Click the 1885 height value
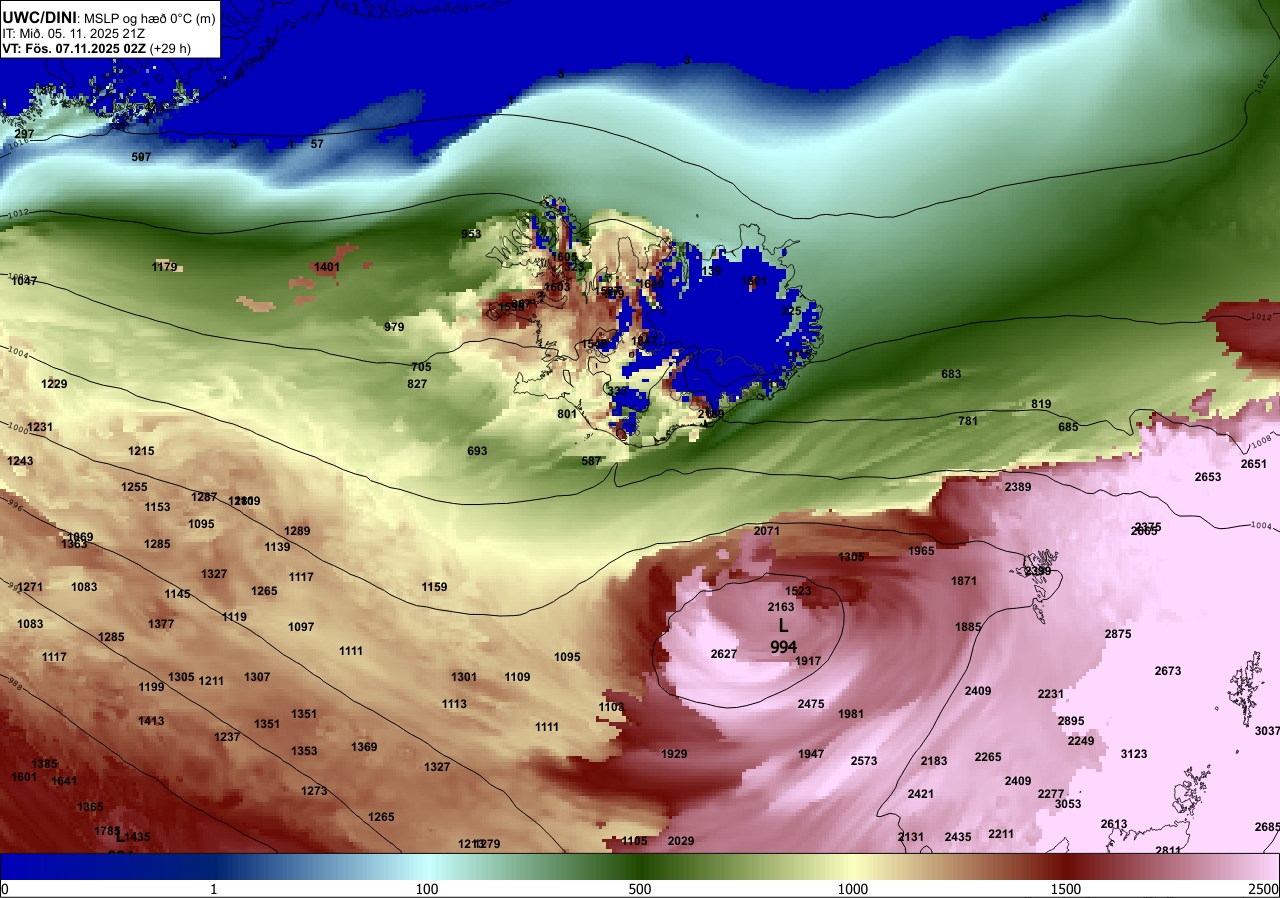 pyautogui.click(x=968, y=627)
